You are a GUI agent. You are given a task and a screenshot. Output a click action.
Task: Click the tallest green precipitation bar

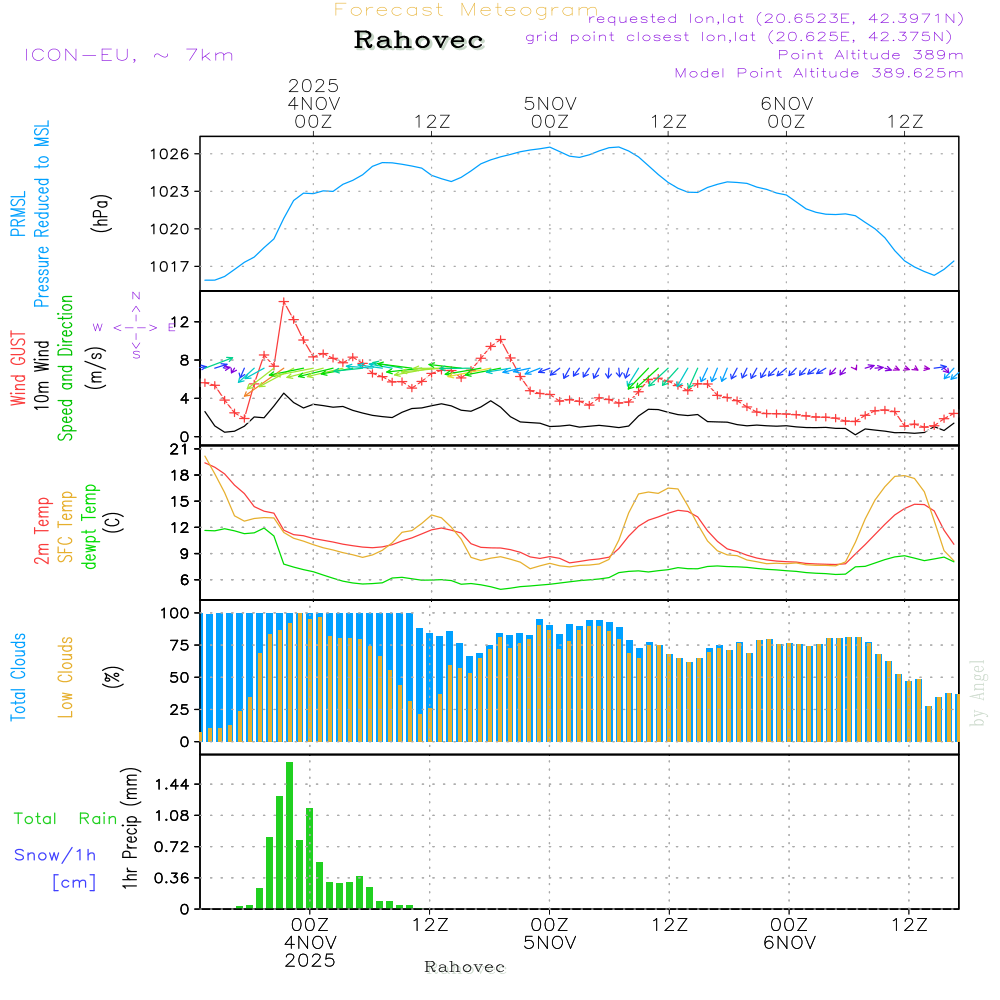(289, 835)
